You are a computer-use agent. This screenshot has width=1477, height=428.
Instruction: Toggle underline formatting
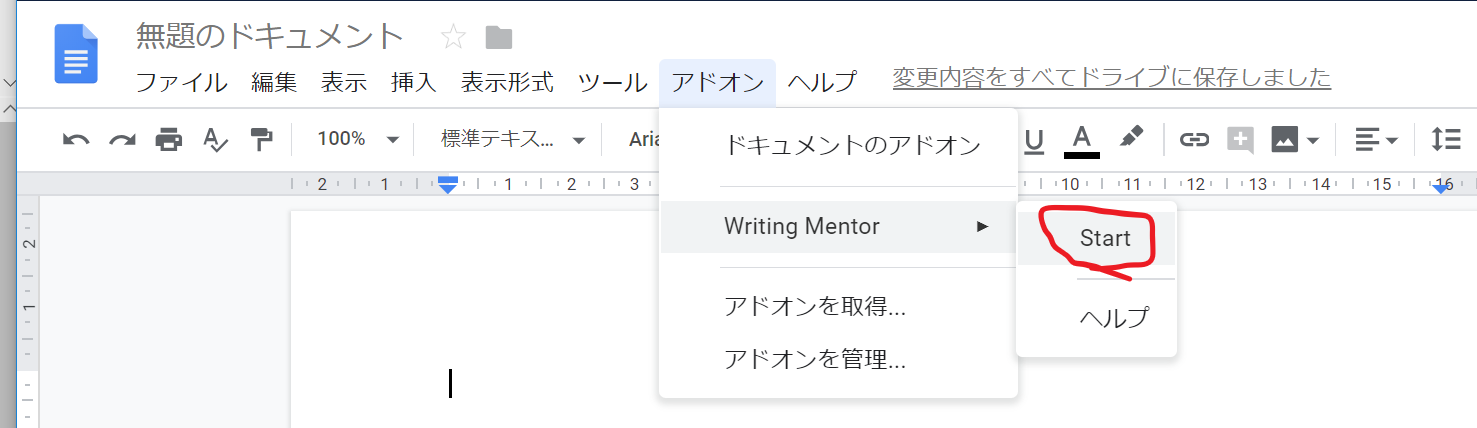coord(1034,140)
